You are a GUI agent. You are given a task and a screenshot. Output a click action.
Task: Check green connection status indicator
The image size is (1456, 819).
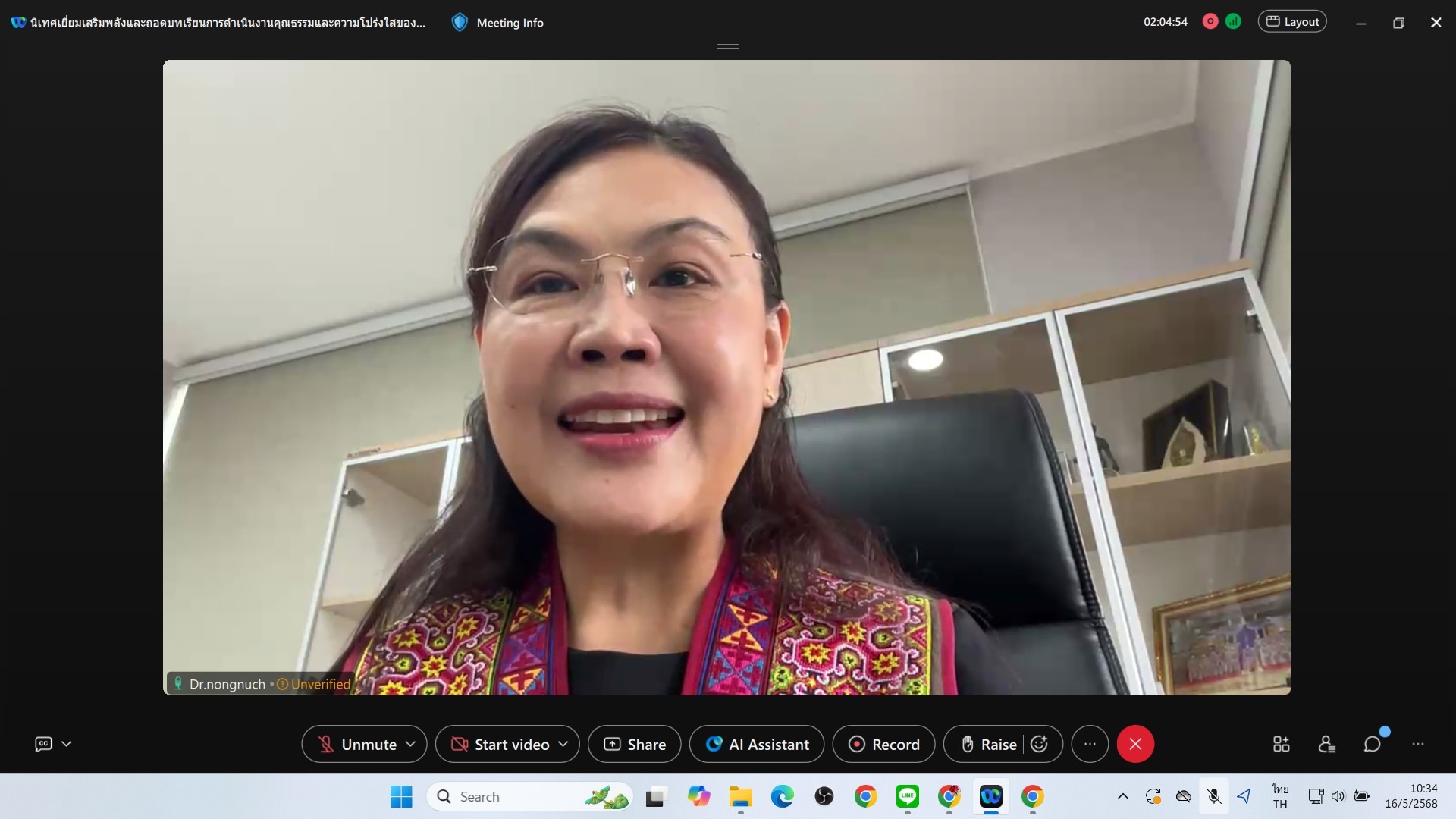pyautogui.click(x=1234, y=21)
